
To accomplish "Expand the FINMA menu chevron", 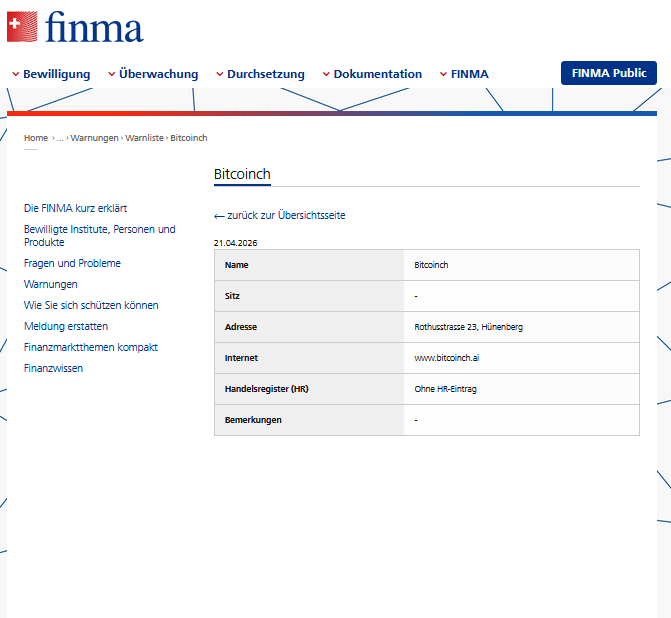I will (x=443, y=74).
